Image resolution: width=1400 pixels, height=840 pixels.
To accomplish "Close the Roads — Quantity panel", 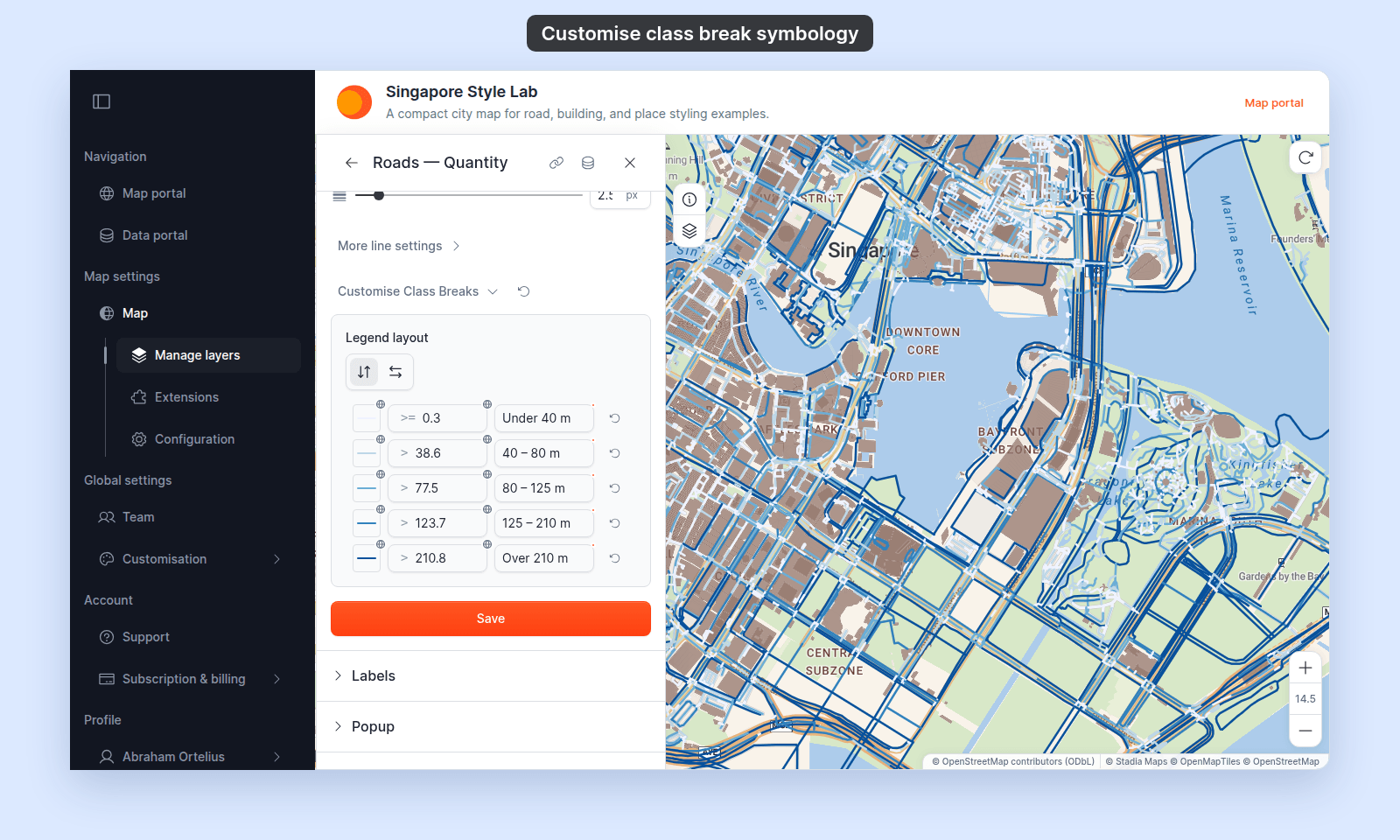I will tap(630, 163).
